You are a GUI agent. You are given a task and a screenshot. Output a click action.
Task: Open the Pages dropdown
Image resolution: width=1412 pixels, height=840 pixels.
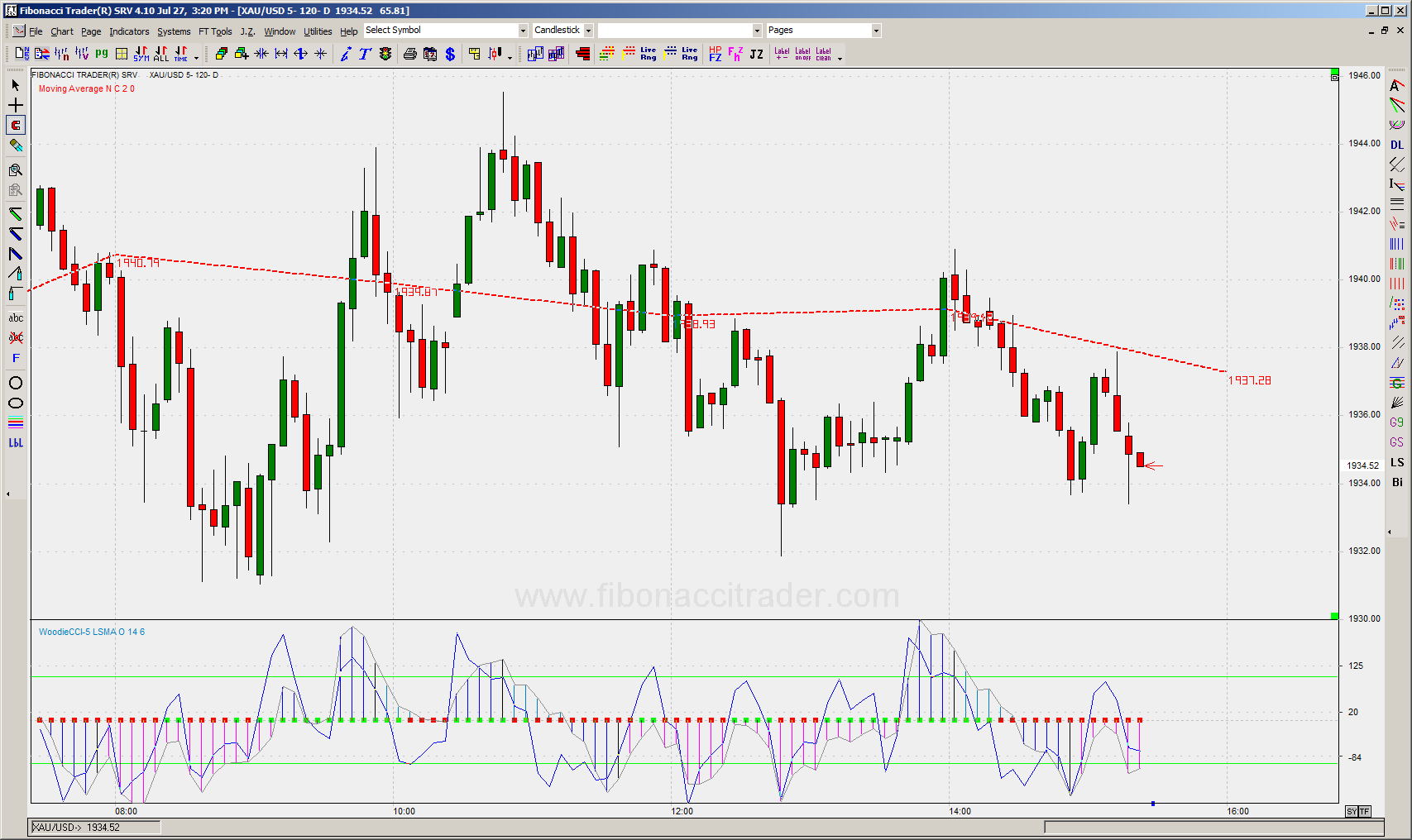point(876,31)
